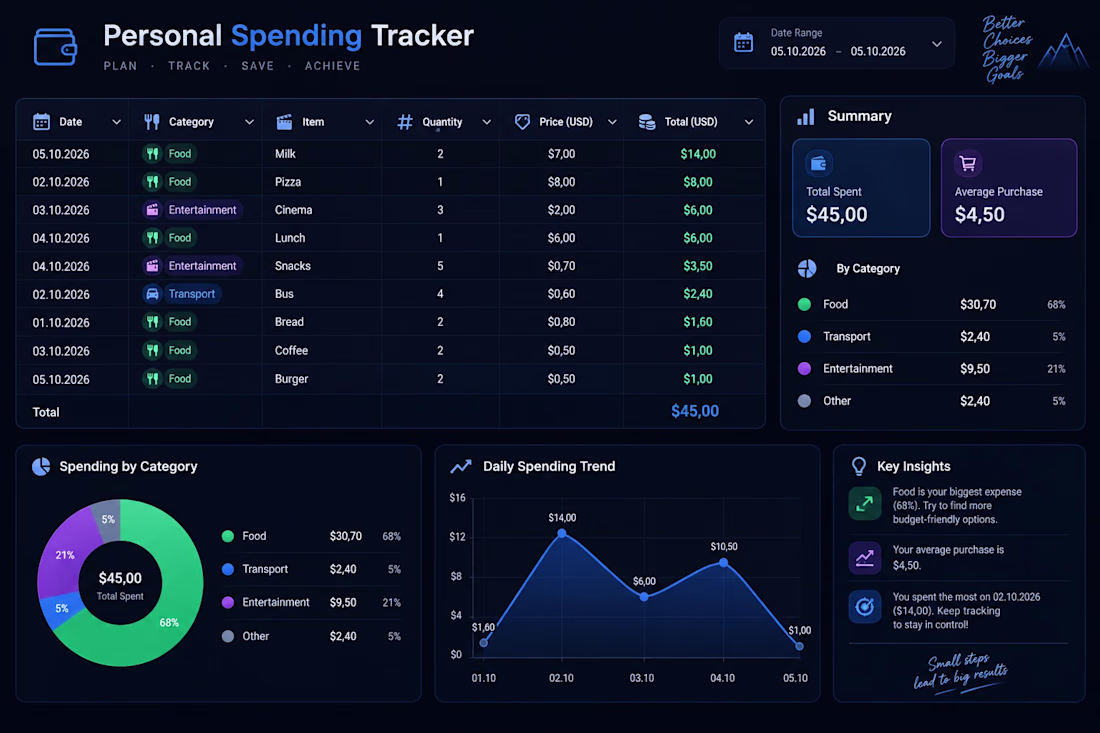Open the Date Range dropdown chevron
Image resolution: width=1100 pixels, height=733 pixels.
937,43
